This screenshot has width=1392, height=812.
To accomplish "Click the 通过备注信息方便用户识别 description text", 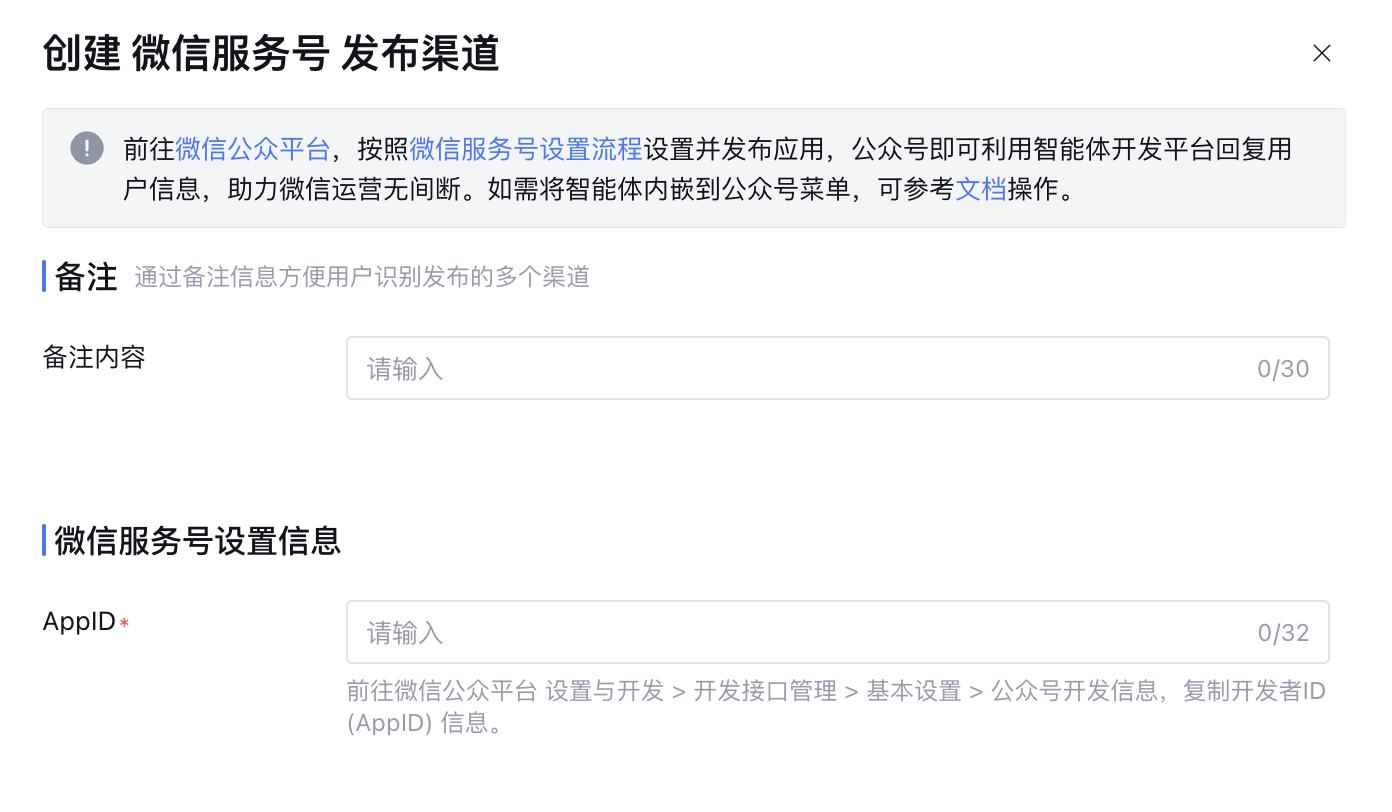I will [x=362, y=277].
